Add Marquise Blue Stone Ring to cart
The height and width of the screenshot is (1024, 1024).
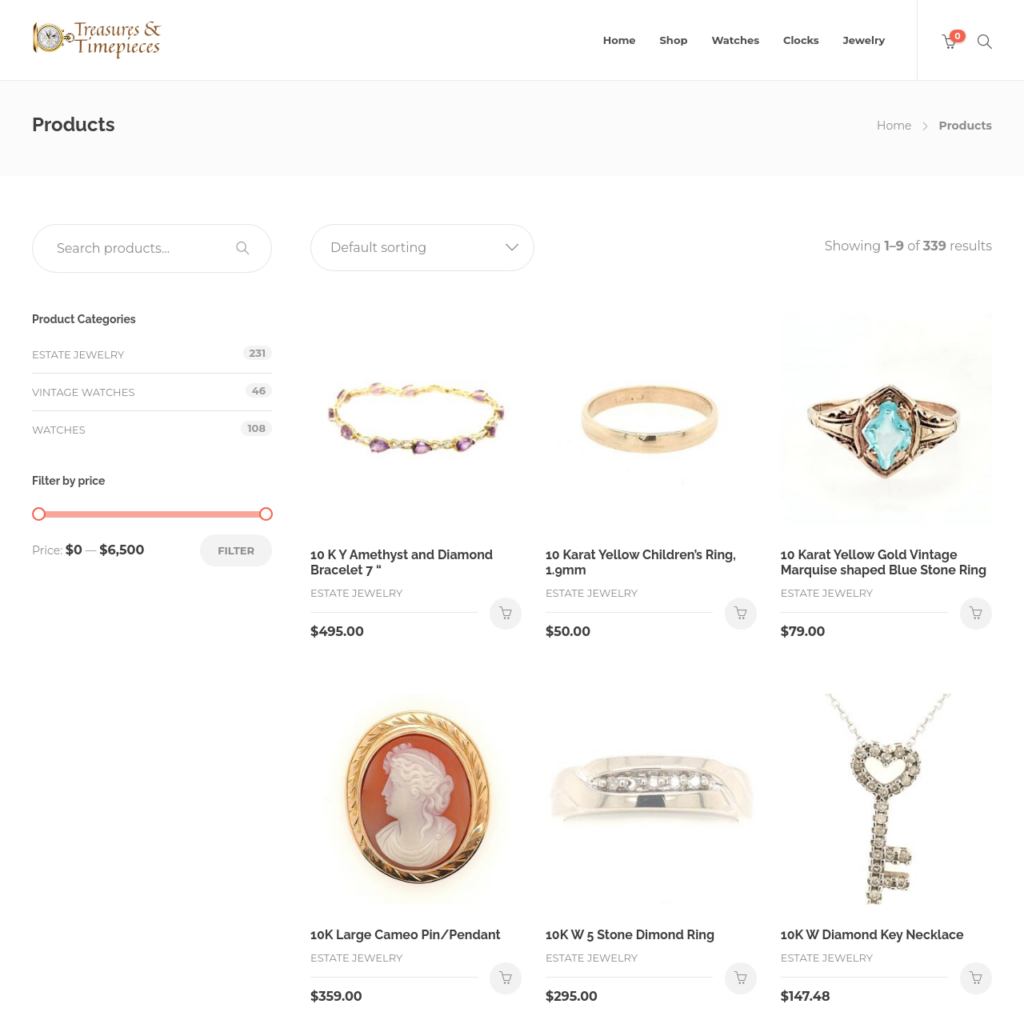coord(976,613)
